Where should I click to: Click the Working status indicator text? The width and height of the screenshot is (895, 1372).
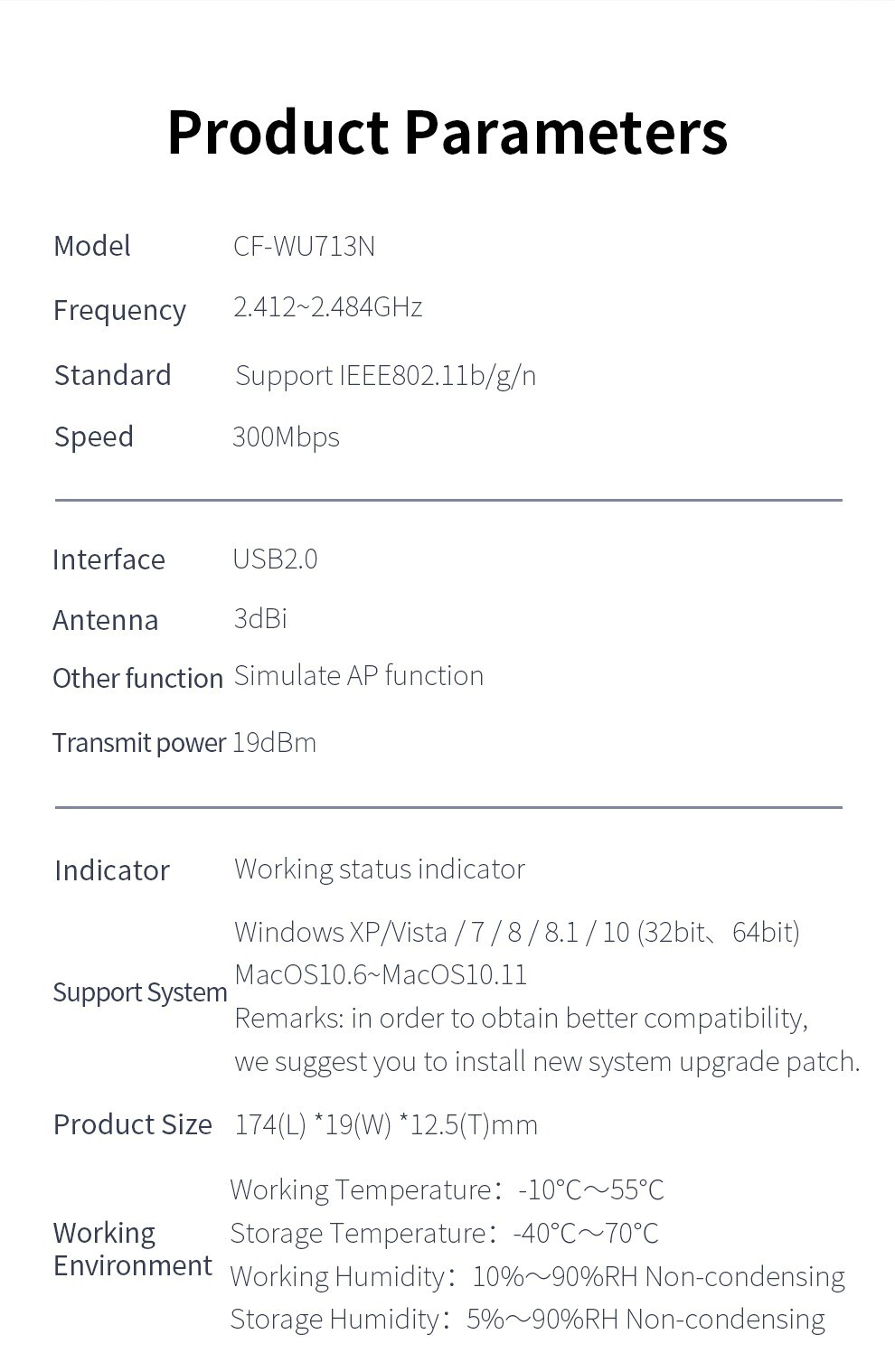tap(380, 869)
